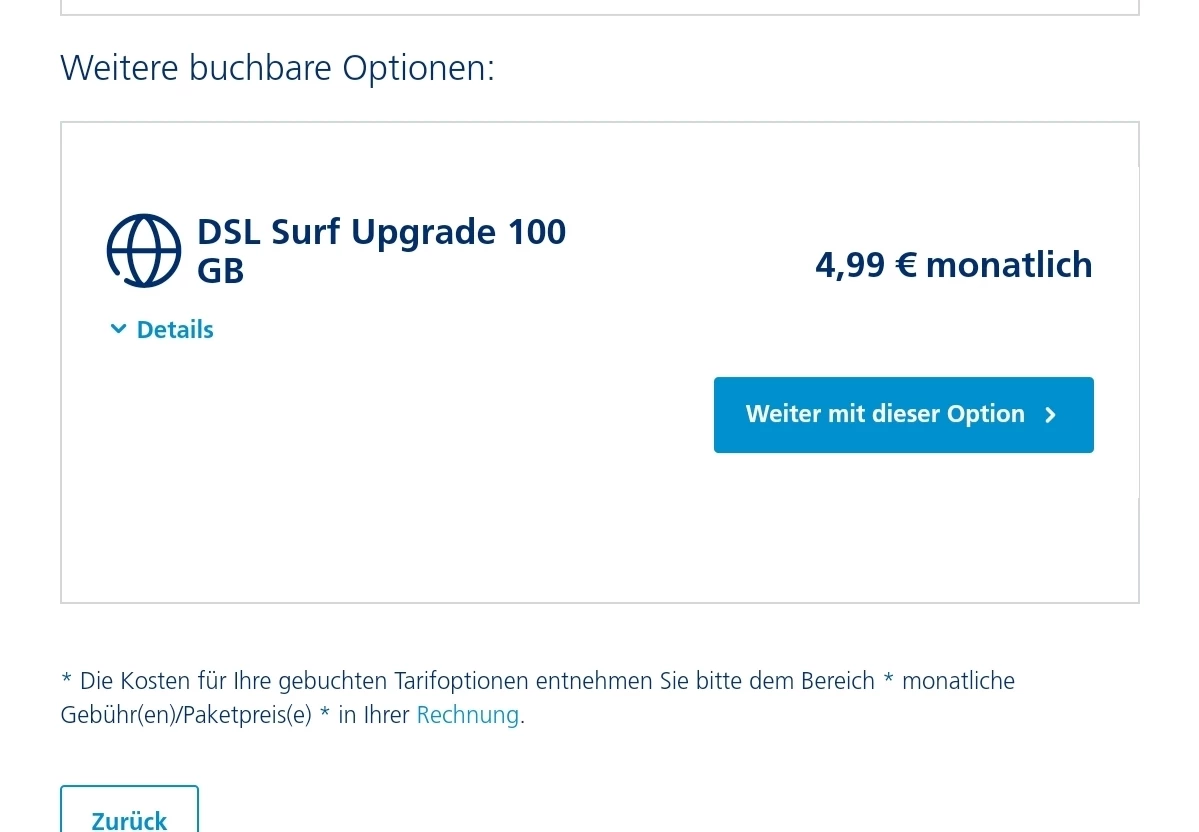
Task: Expand the Details section of DSL option
Action: click(174, 329)
